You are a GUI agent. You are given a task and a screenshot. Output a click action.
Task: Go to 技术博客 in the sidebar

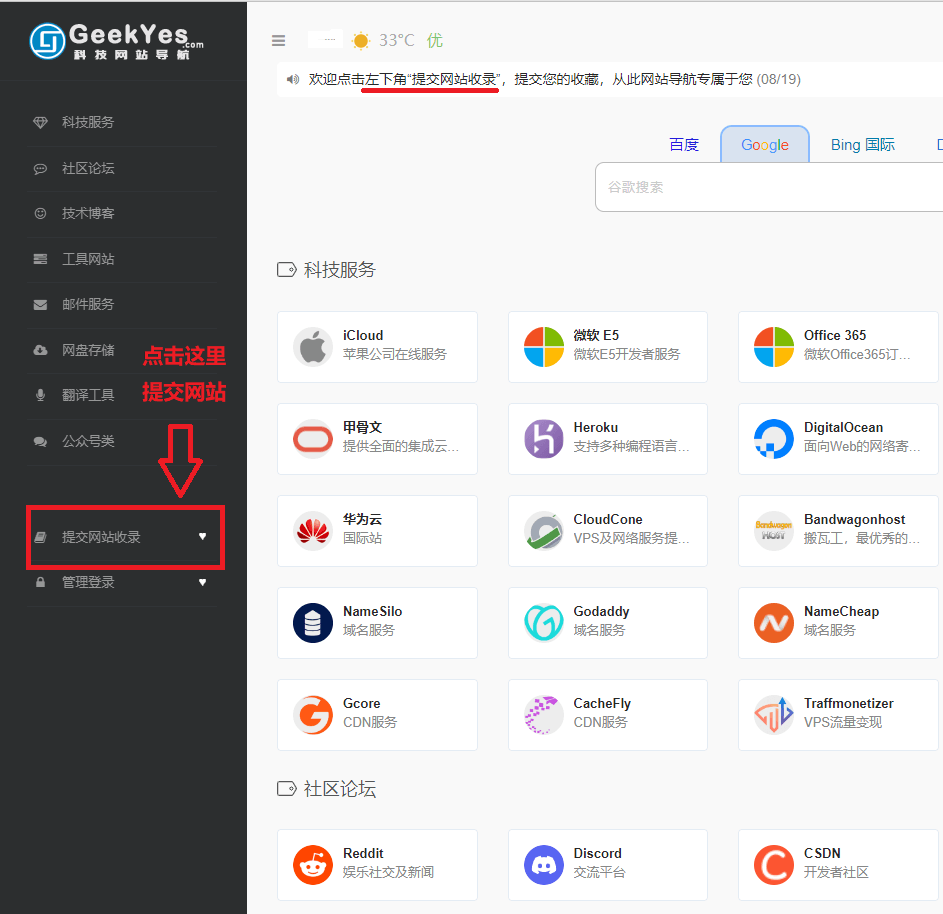(88, 213)
